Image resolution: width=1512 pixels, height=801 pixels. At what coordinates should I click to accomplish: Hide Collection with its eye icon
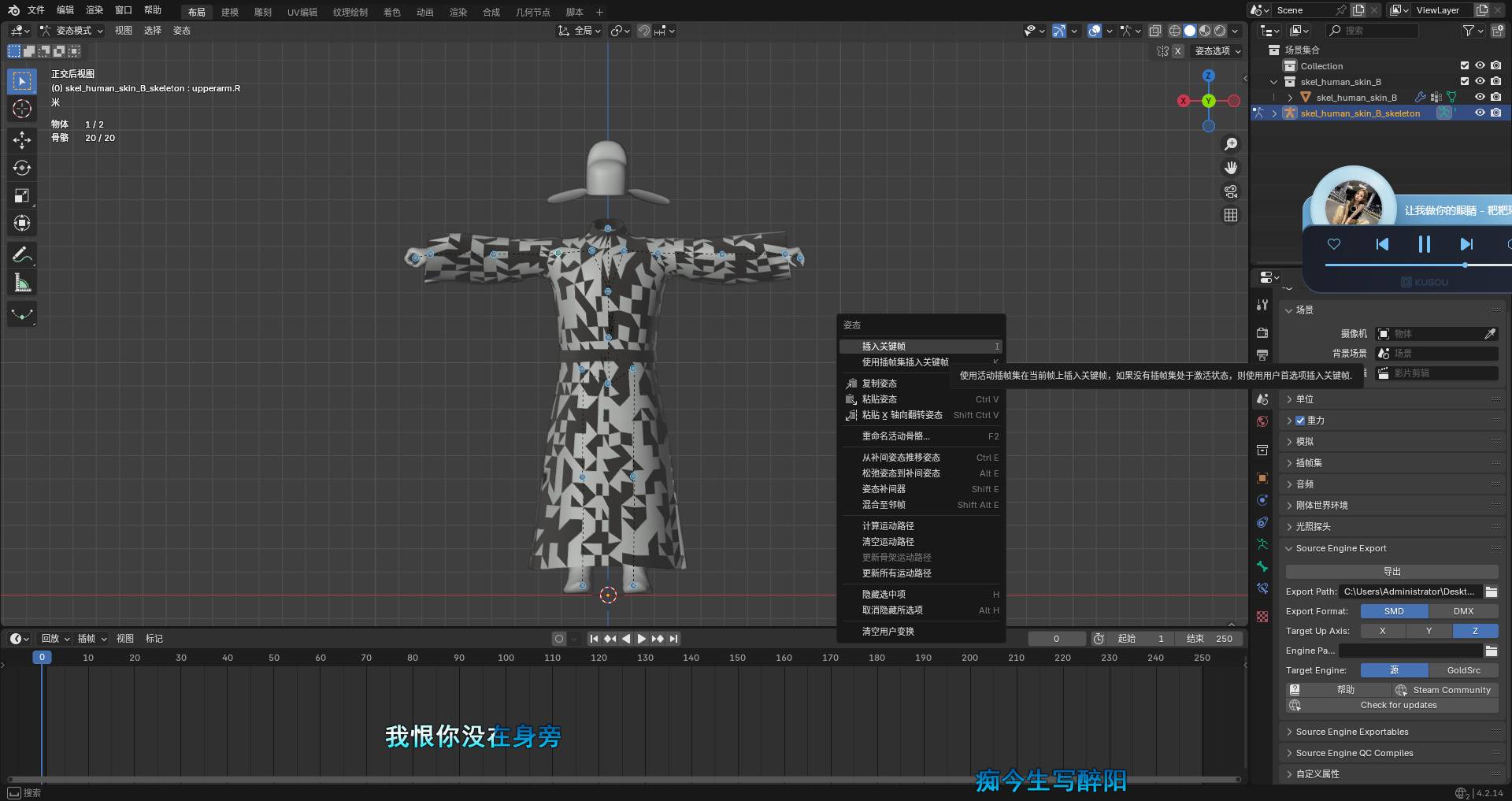click(x=1480, y=66)
